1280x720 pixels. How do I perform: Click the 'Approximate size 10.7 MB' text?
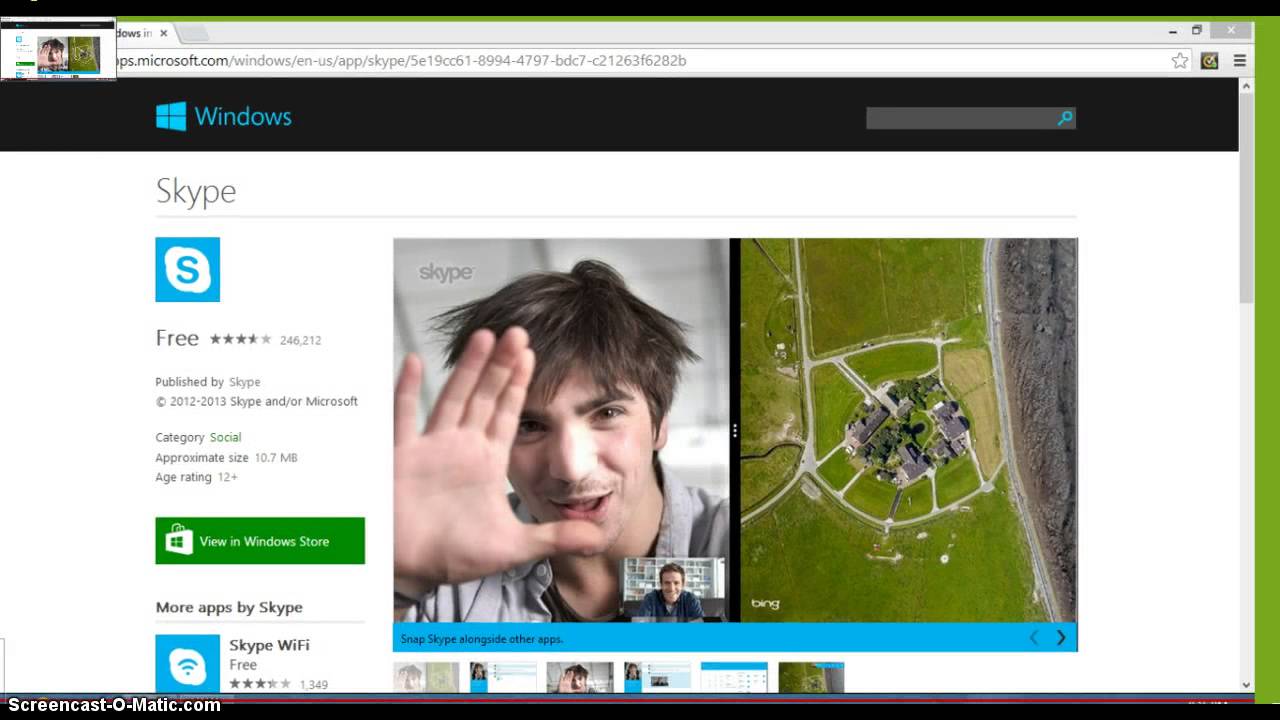pyautogui.click(x=226, y=457)
